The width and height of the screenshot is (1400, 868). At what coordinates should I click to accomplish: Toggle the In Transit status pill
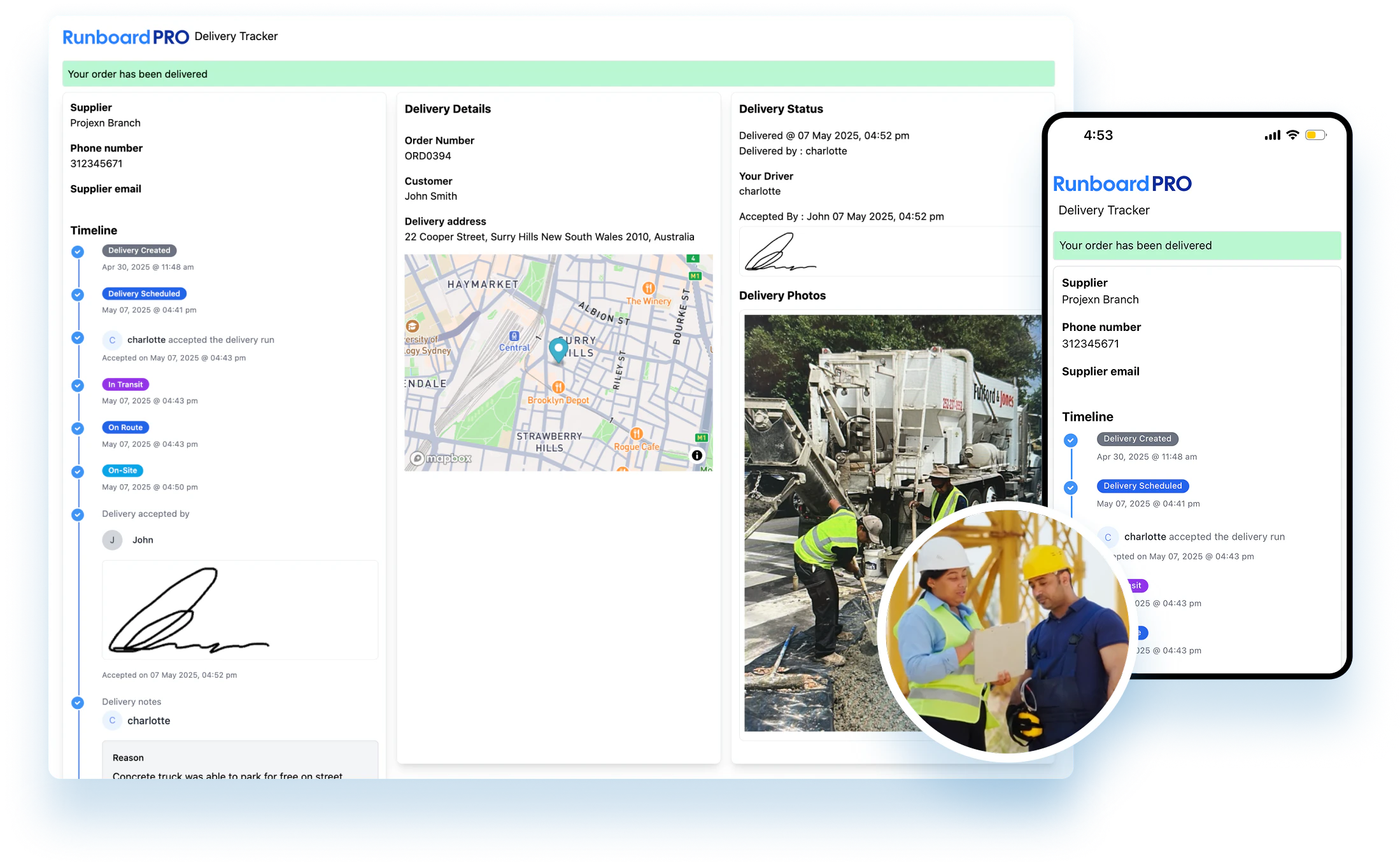tap(125, 384)
